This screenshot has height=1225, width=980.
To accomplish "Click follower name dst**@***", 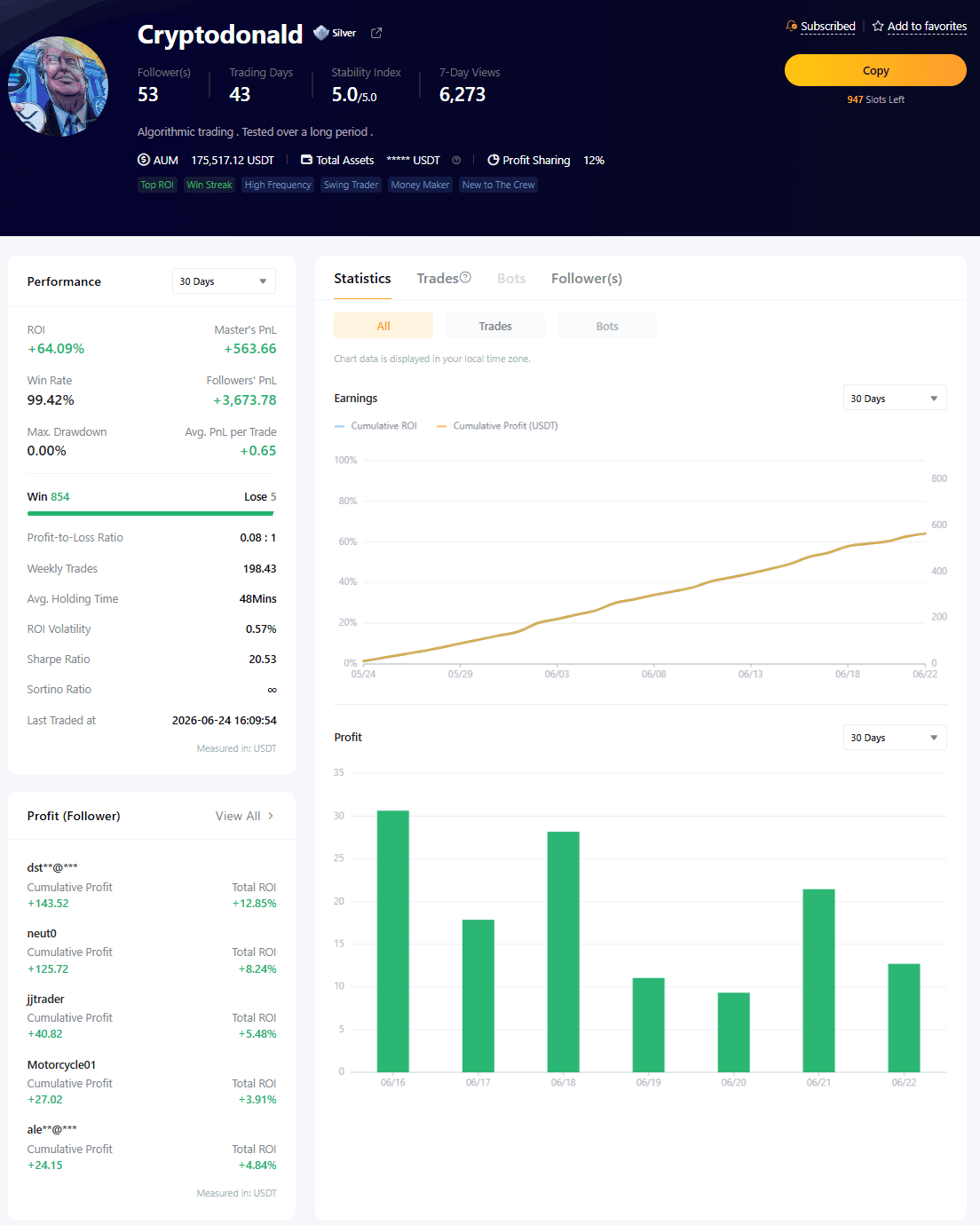I will (52, 867).
